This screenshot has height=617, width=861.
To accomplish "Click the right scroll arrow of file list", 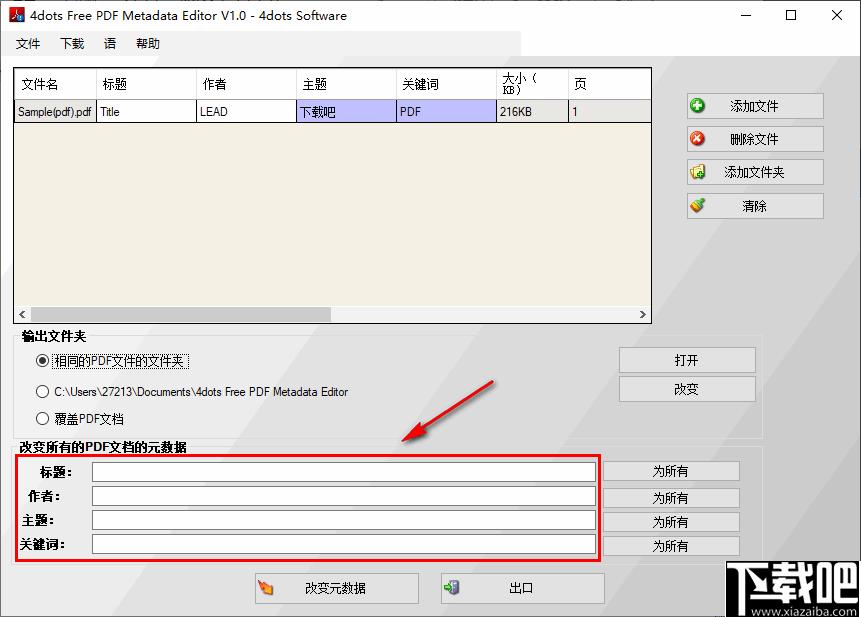I will (642, 314).
